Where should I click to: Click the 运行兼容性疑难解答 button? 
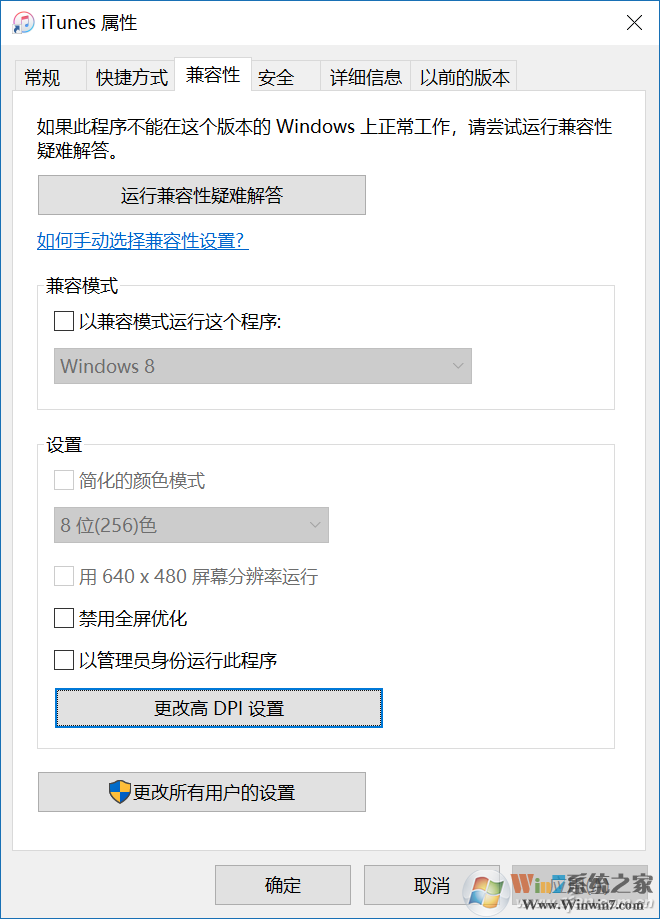(x=201, y=195)
